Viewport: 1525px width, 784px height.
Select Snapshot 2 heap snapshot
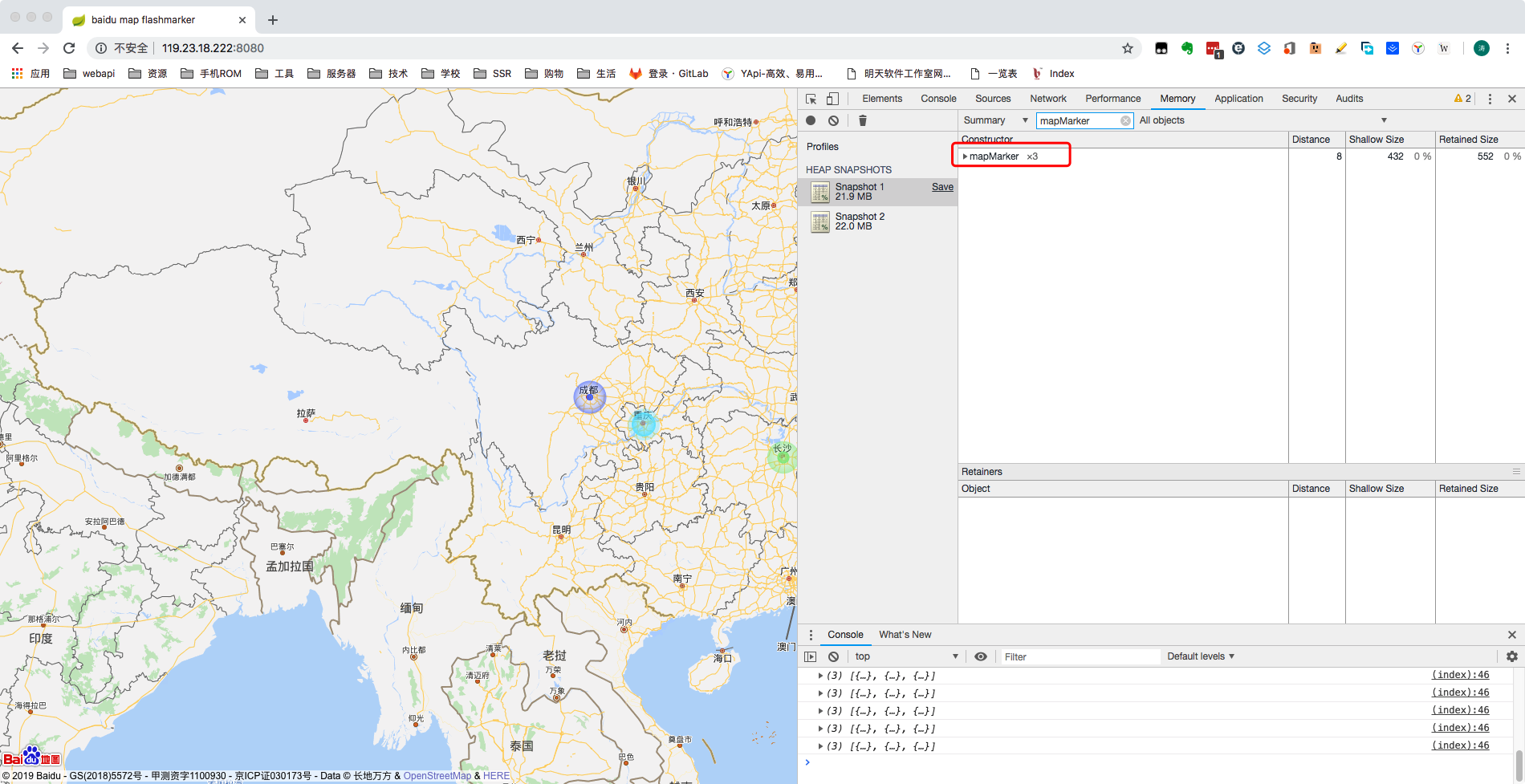[x=878, y=221]
